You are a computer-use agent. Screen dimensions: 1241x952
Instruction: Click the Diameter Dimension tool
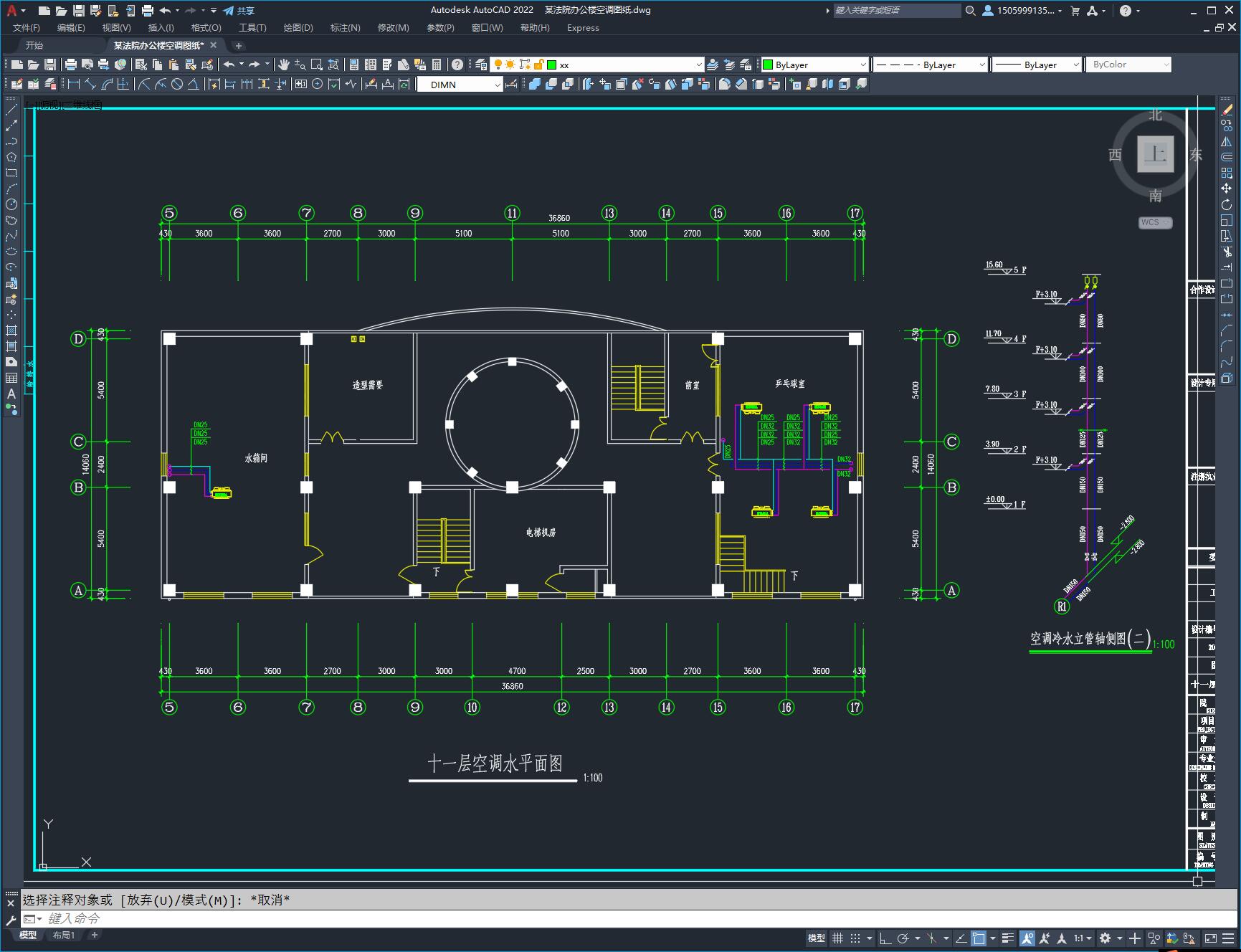pos(177,84)
